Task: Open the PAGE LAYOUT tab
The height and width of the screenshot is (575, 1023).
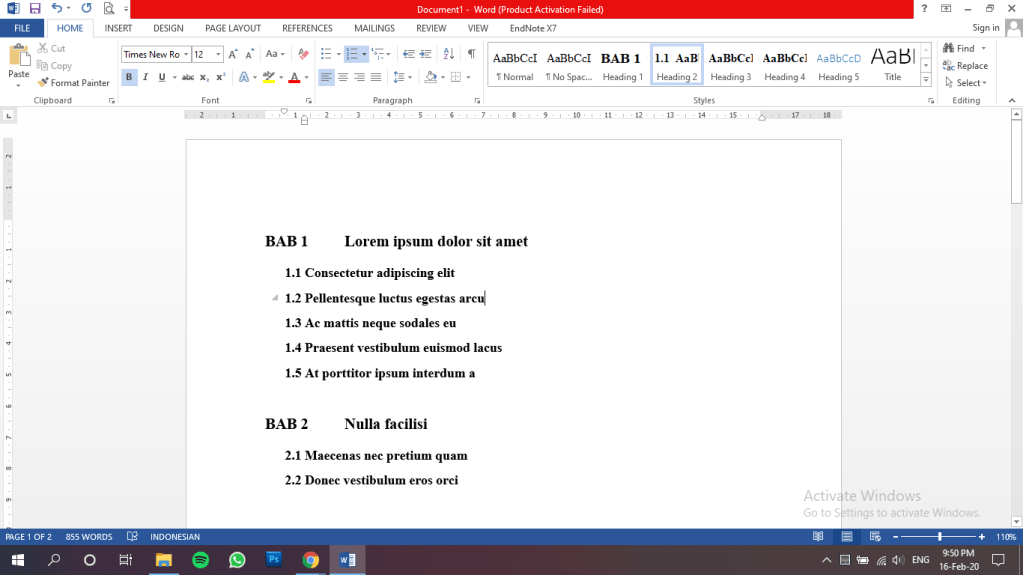Action: [233, 28]
